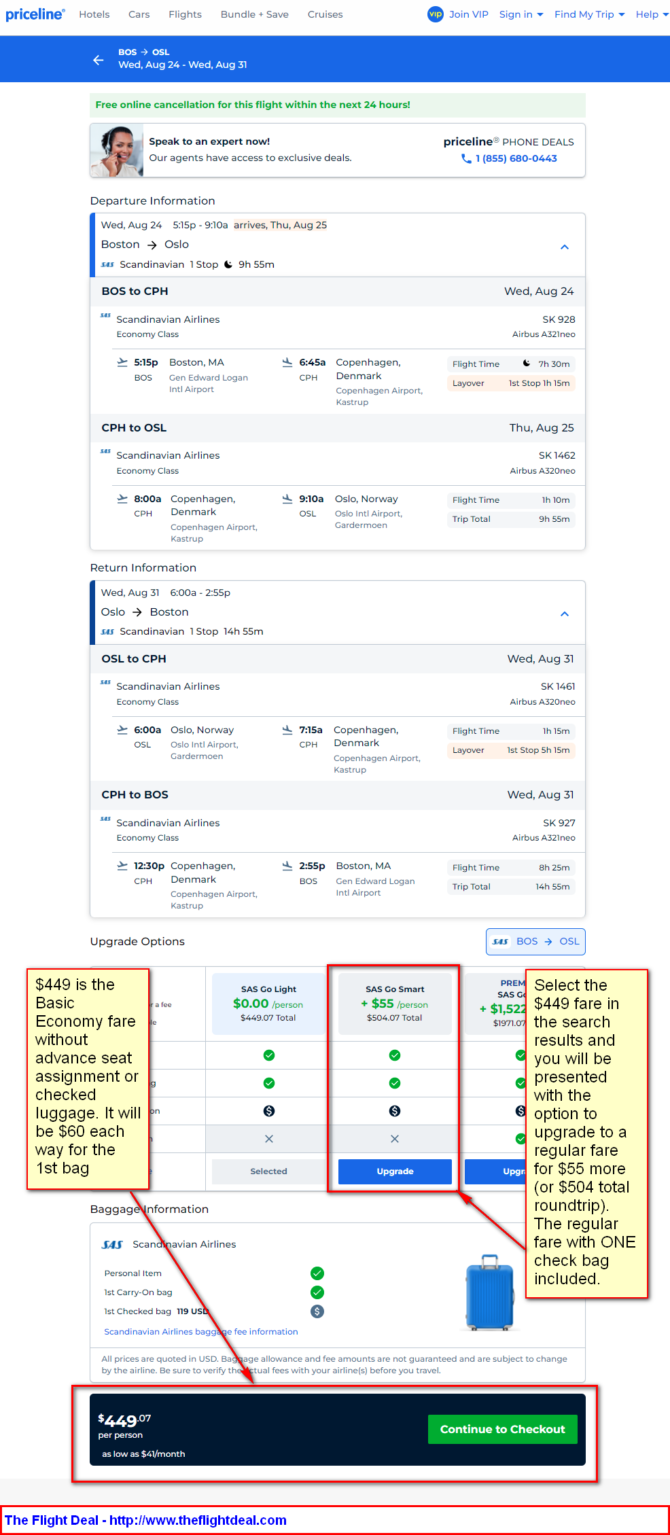Click the landing icon beside 2:55p Boston
The height and width of the screenshot is (1535, 670).
(288, 865)
